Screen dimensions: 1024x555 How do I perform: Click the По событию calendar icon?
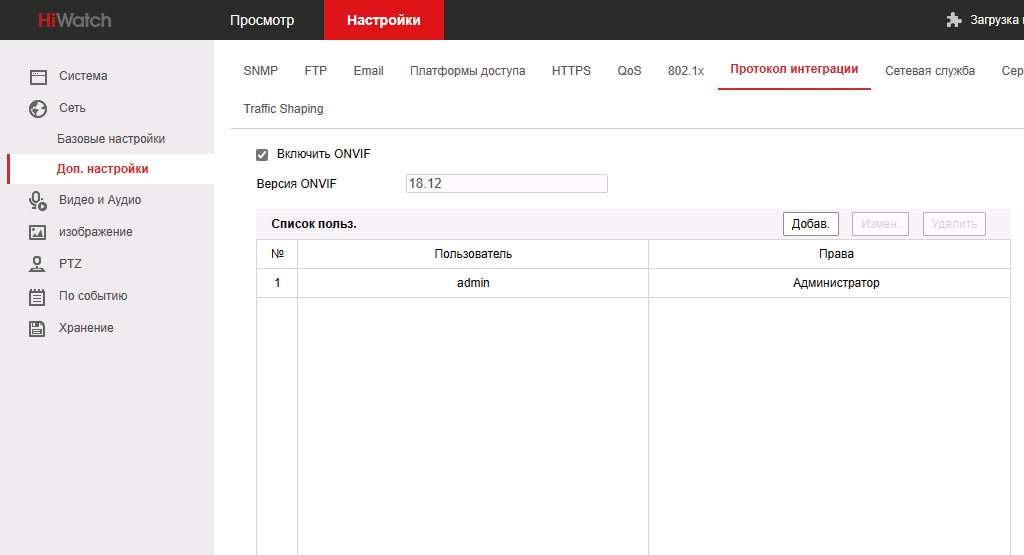click(x=37, y=297)
